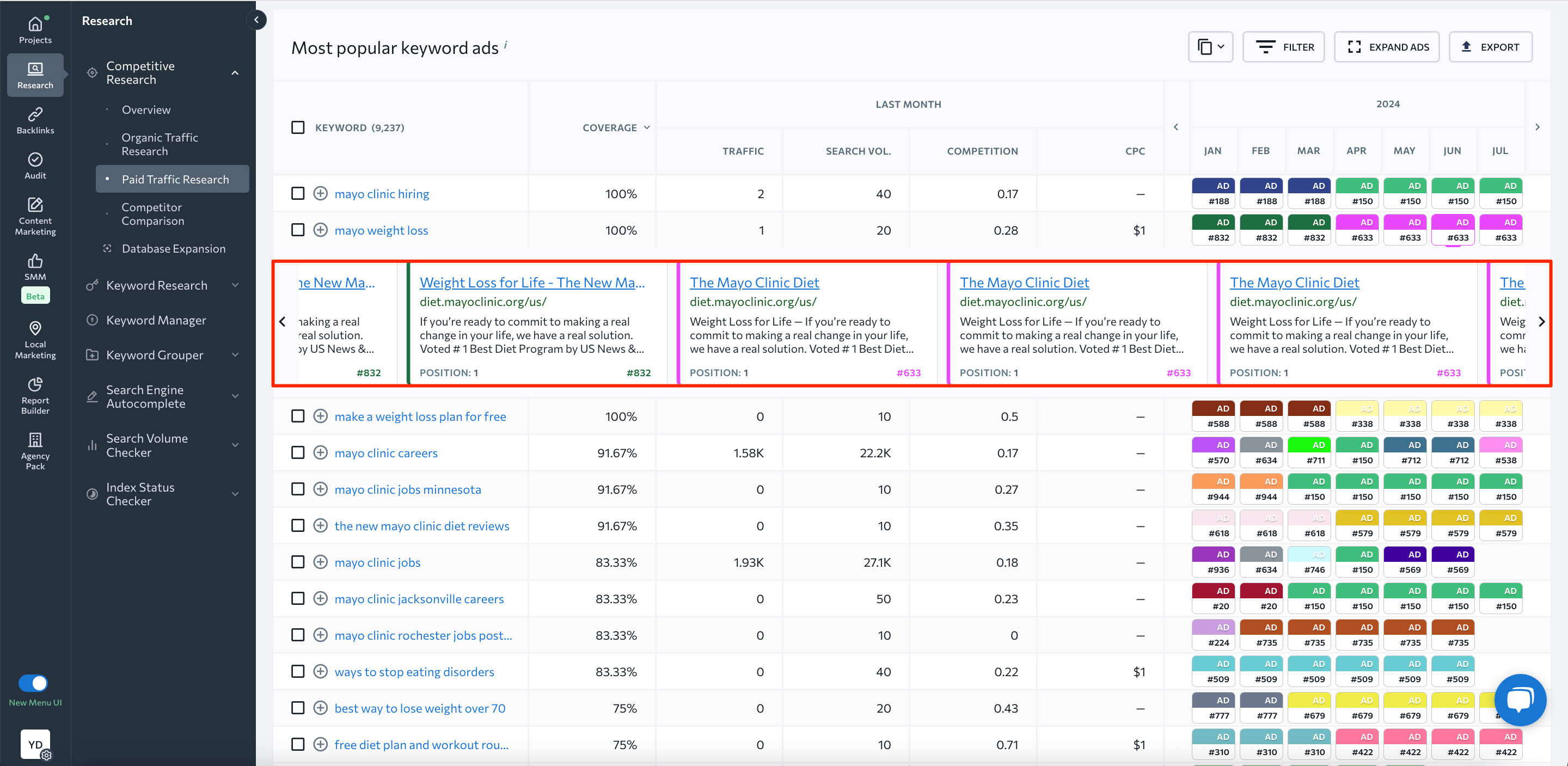Viewport: 1568px width, 766px height.
Task: Open Organic Traffic Research
Action: (160, 144)
